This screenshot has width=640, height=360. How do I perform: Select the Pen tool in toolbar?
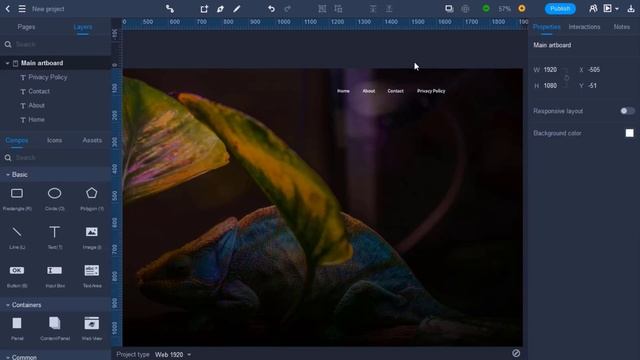click(220, 9)
